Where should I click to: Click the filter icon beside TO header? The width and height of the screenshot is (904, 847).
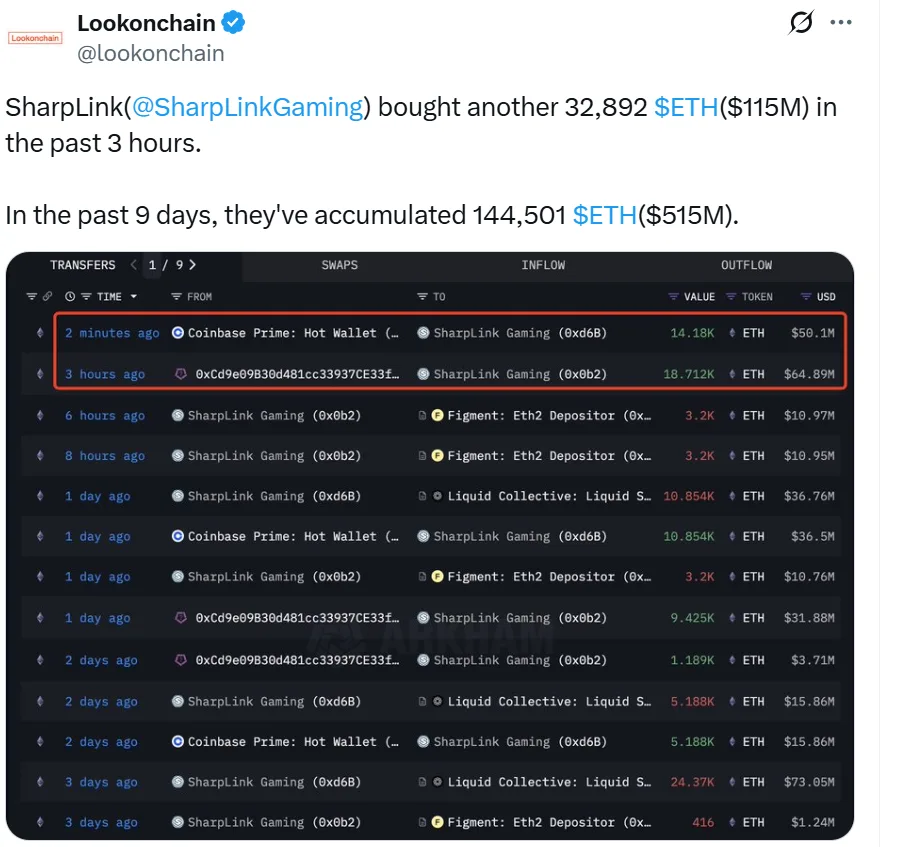[423, 297]
